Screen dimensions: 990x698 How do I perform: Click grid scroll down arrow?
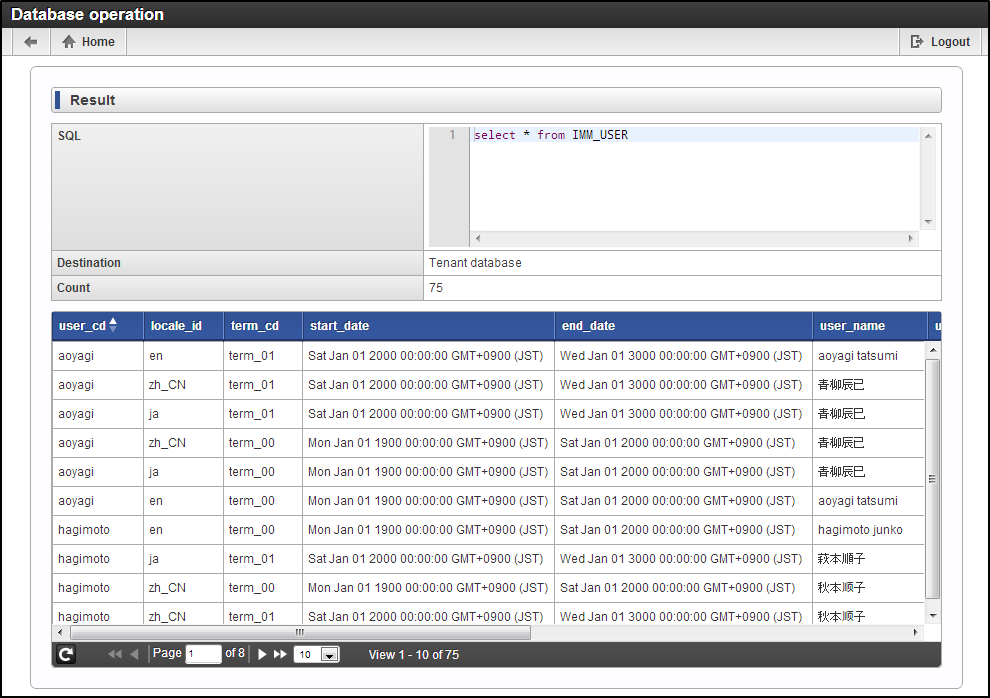click(x=933, y=615)
